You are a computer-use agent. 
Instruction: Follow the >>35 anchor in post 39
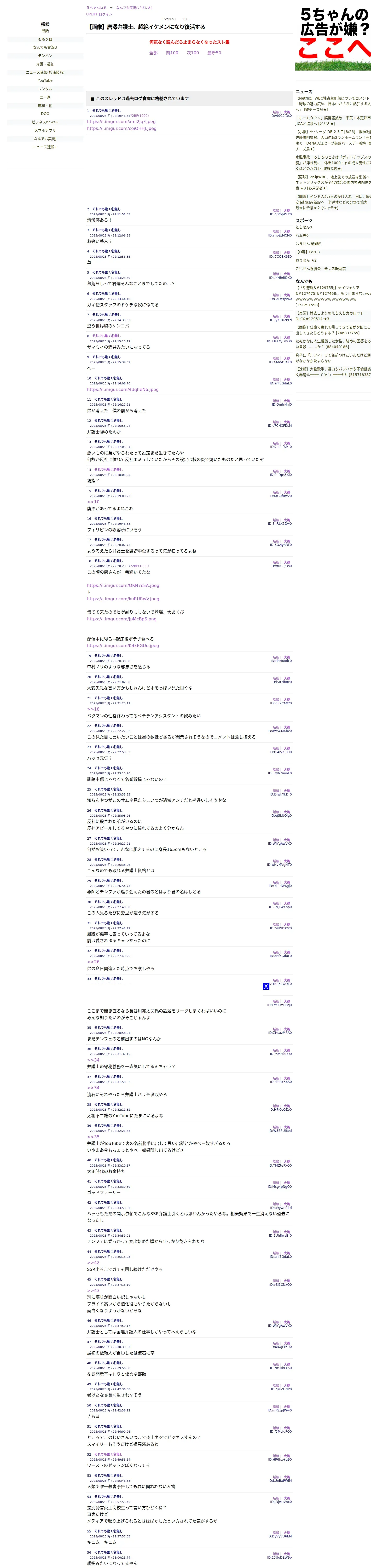(x=93, y=1137)
